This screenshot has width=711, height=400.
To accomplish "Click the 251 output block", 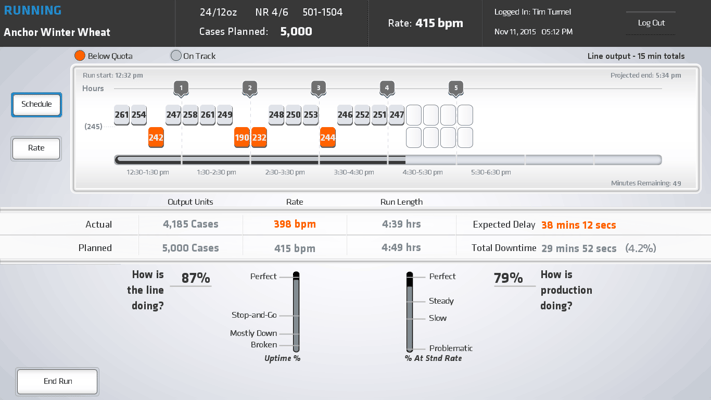I will [380, 115].
